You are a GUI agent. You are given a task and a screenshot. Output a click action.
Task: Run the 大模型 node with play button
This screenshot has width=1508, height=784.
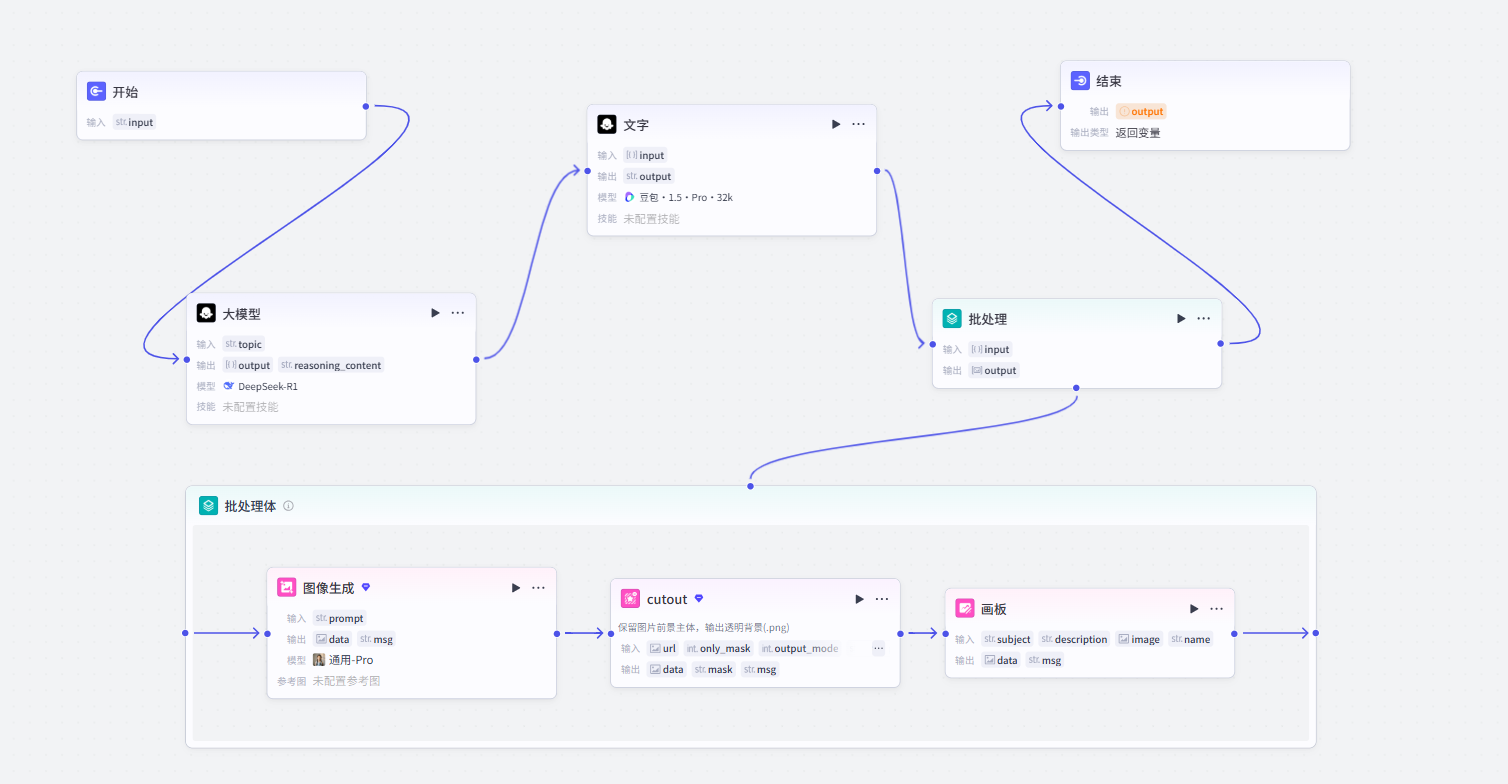coord(435,313)
